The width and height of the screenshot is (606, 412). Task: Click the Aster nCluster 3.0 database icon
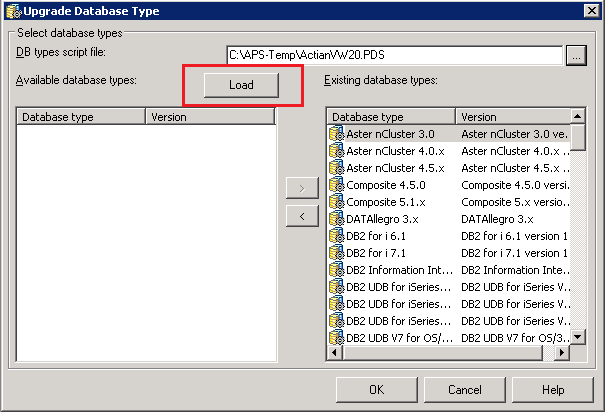tap(337, 133)
